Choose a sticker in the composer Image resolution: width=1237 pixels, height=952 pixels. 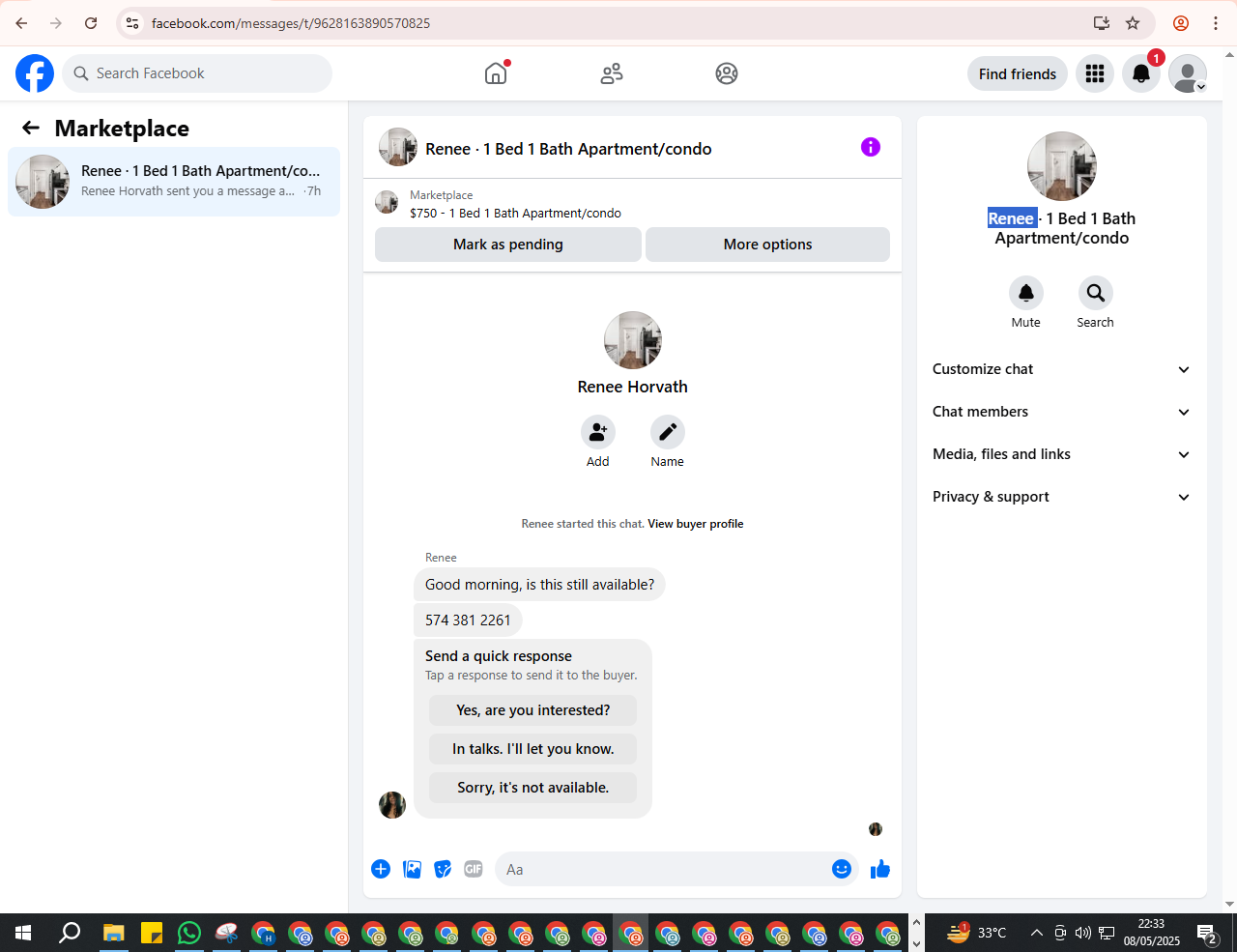pos(443,869)
